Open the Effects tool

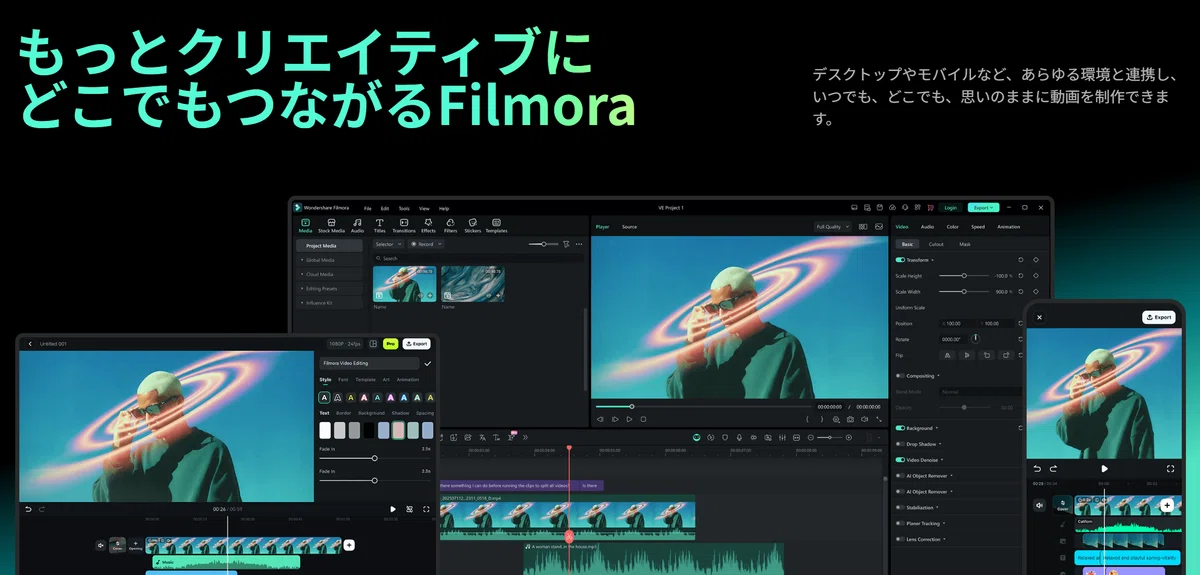tap(428, 225)
